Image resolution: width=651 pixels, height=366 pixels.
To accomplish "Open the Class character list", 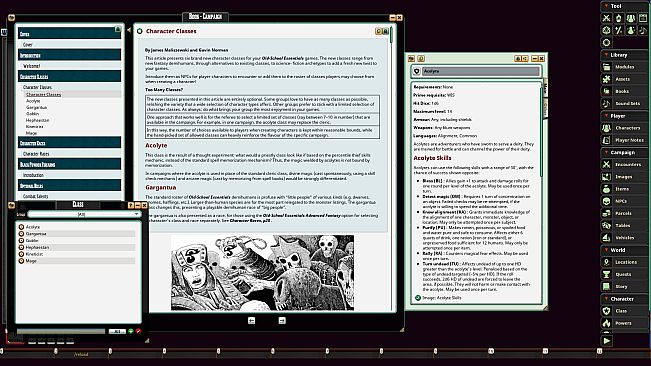I will coord(624,311).
